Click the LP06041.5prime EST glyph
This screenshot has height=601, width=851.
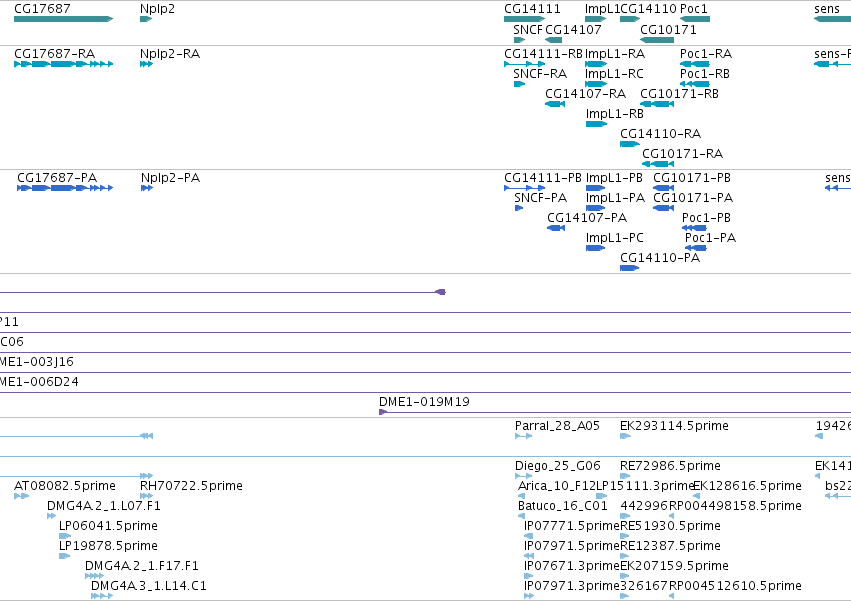point(65,536)
